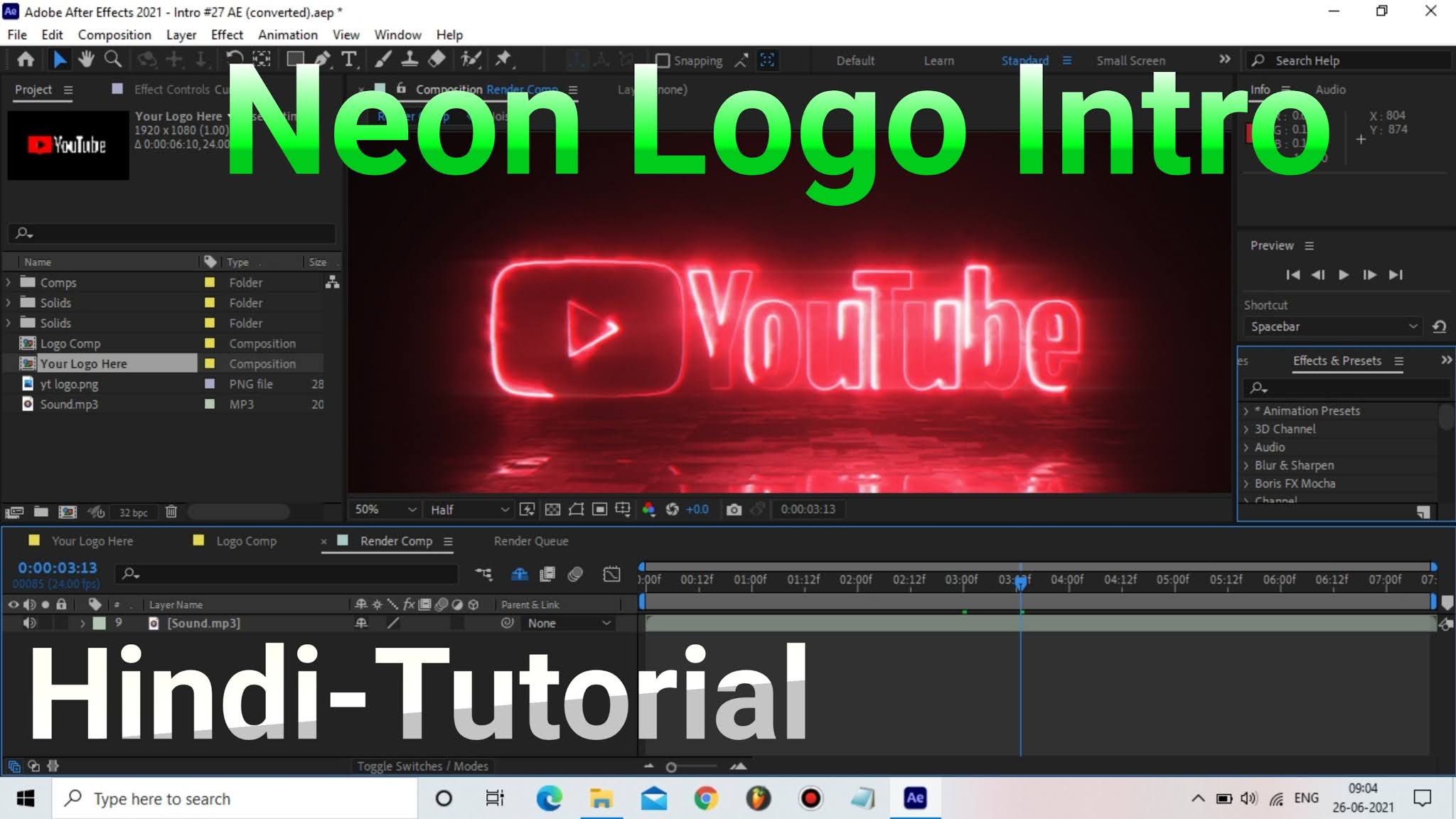Take snapshot with camera icon
The height and width of the screenshot is (819, 1456).
[x=734, y=510]
